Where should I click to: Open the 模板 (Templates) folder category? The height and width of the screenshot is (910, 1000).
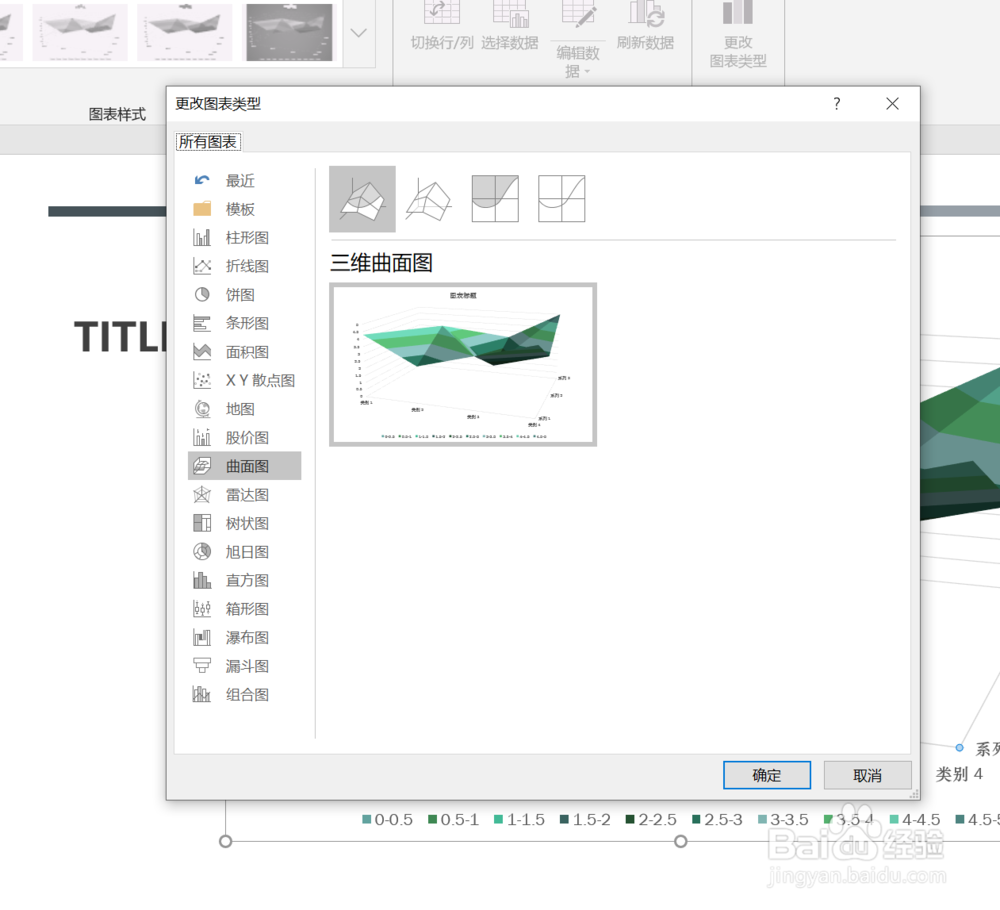tap(244, 209)
